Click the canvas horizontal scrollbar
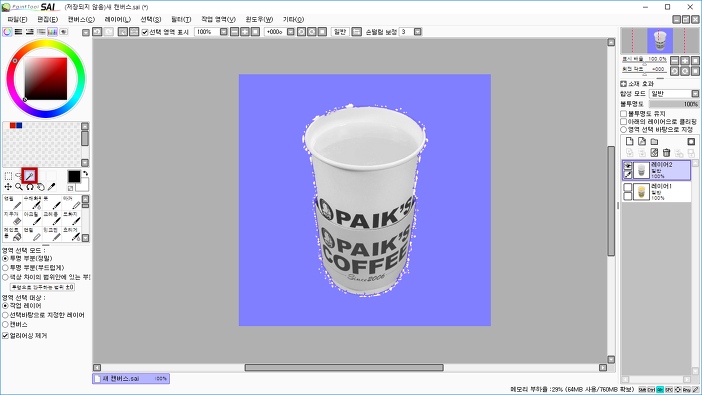 (x=344, y=368)
